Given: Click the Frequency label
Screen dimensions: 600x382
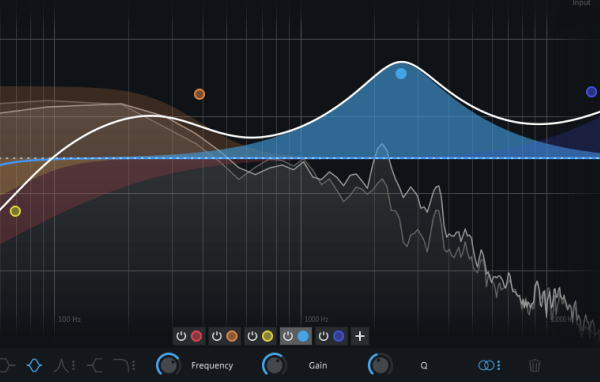Looking at the screenshot, I should (x=212, y=366).
